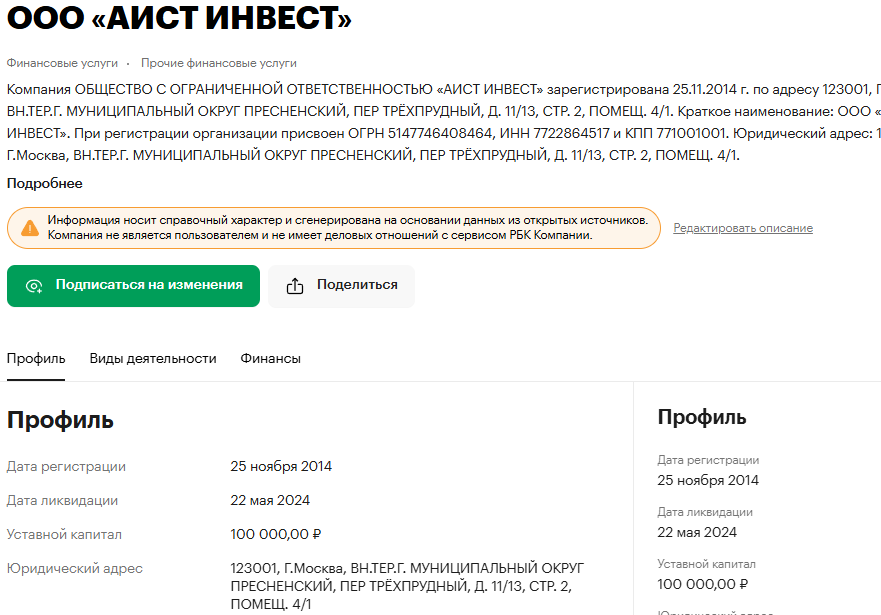The height and width of the screenshot is (615, 881).
Task: Subscribe to changes with green button
Action: [133, 286]
